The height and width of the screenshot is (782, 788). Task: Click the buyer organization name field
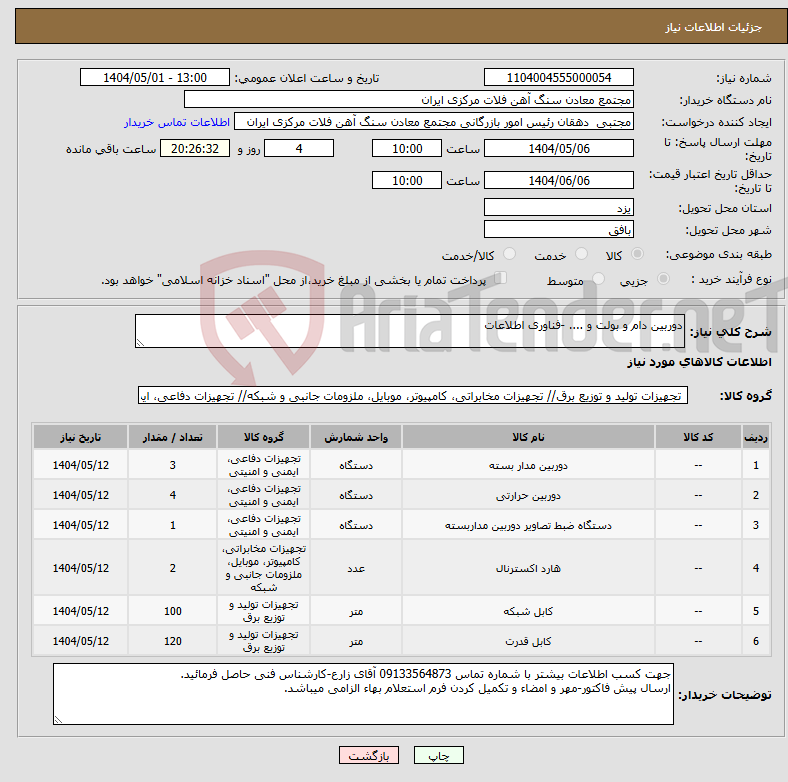[409, 100]
